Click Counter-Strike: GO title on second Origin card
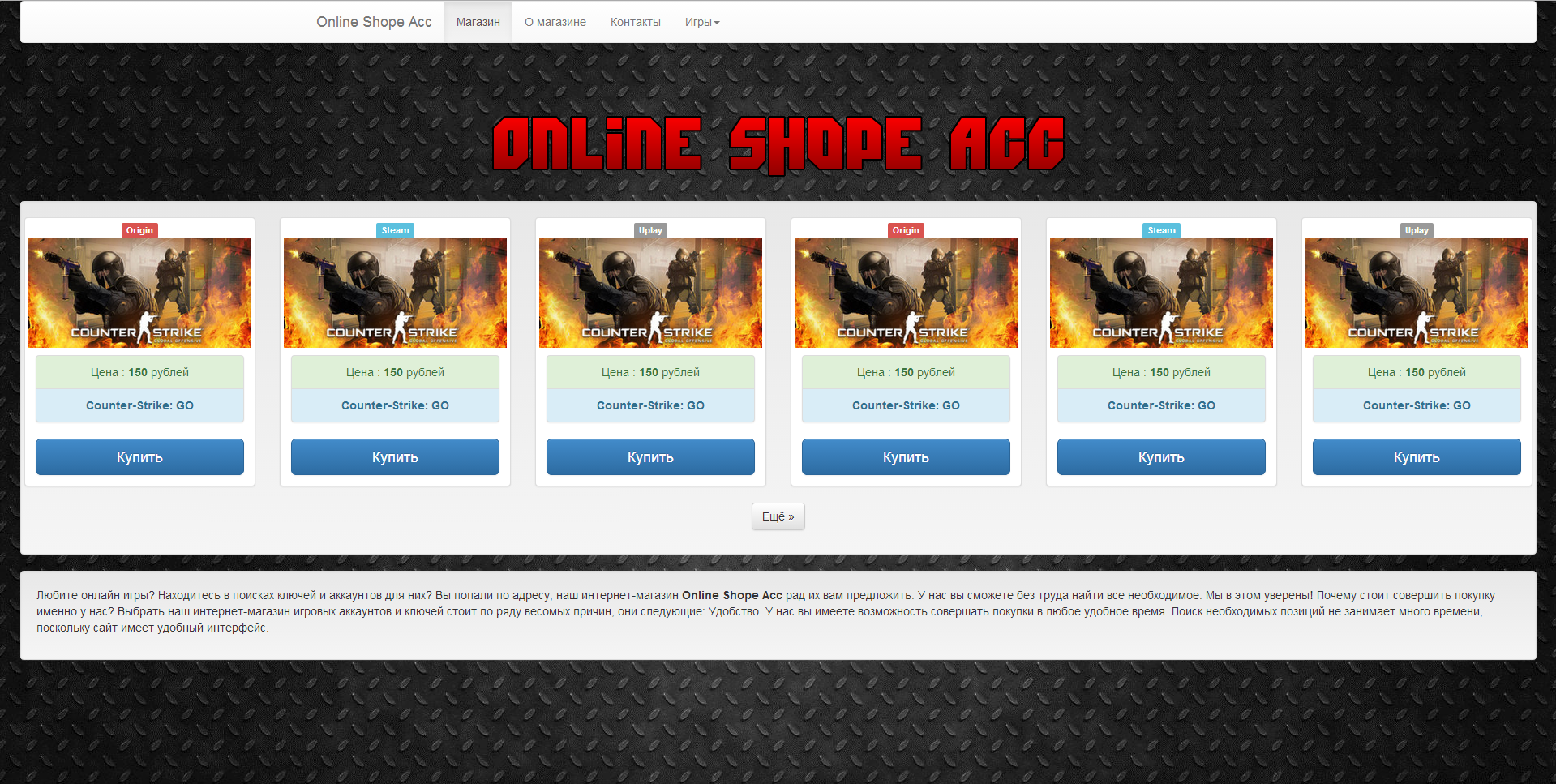The image size is (1556, 784). [x=906, y=405]
